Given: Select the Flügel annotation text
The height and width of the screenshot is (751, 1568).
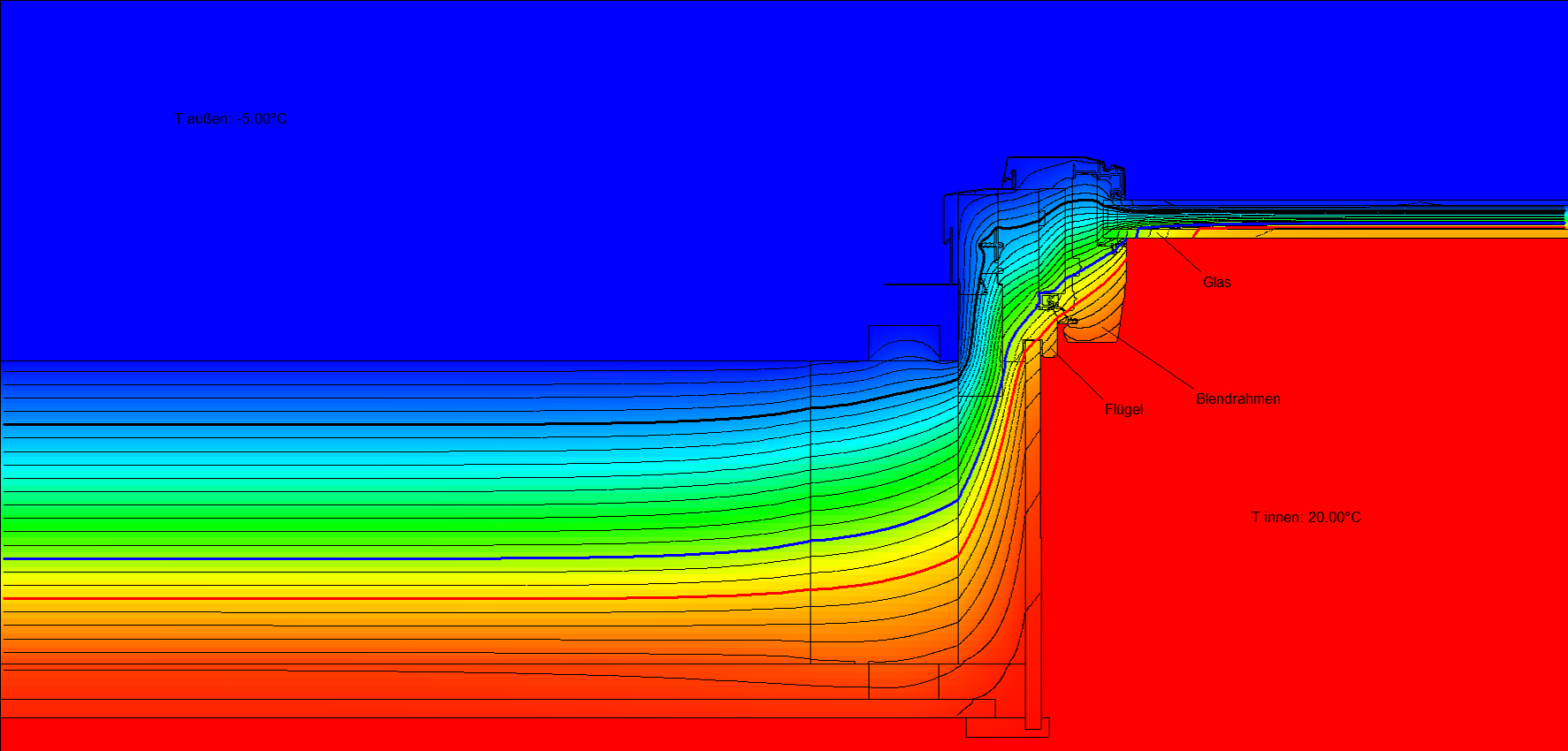Looking at the screenshot, I should tap(1123, 409).
